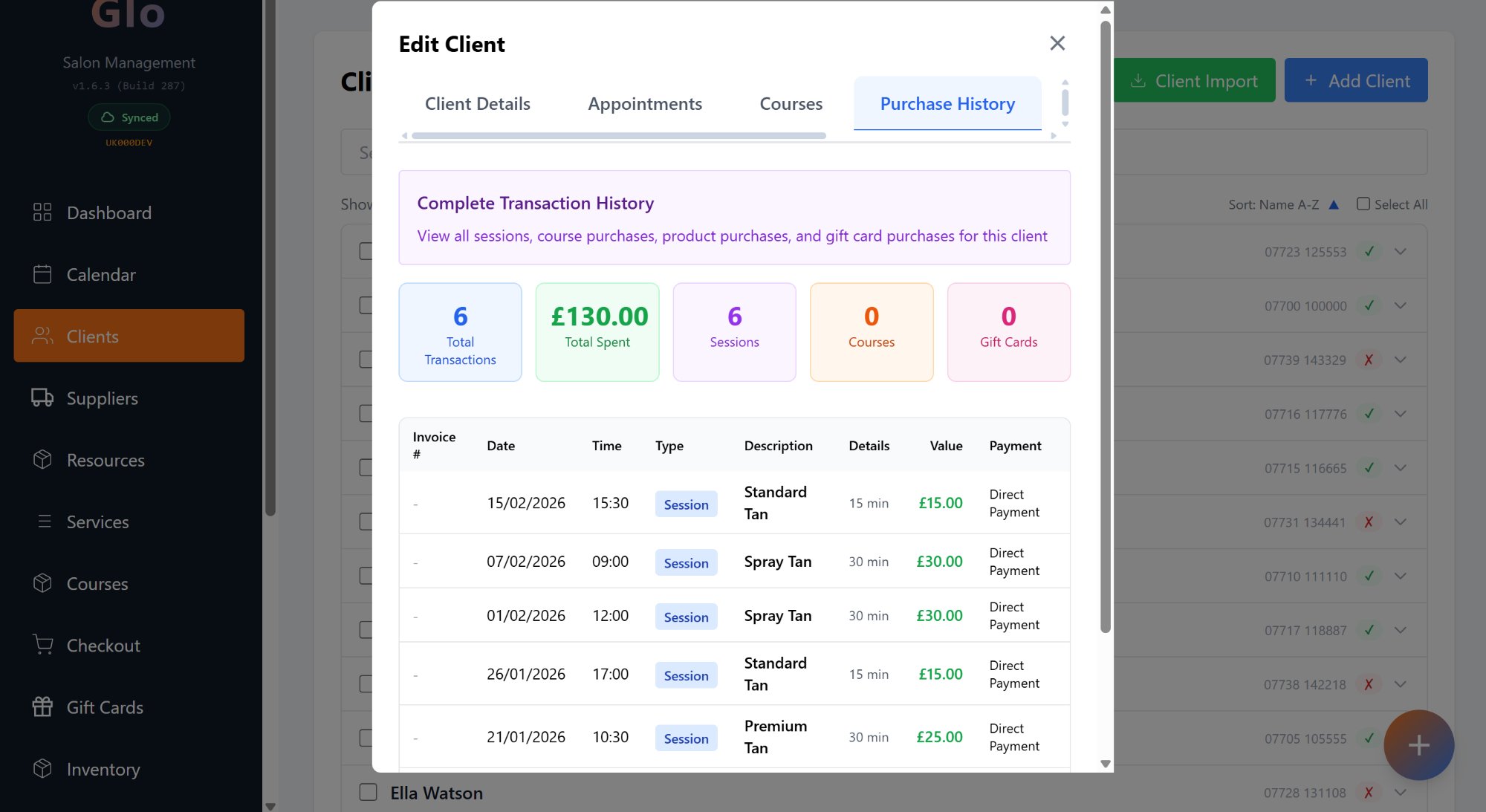Click the Dashboard grid icon in sidebar
Image resolution: width=1486 pixels, height=812 pixels.
click(x=42, y=212)
